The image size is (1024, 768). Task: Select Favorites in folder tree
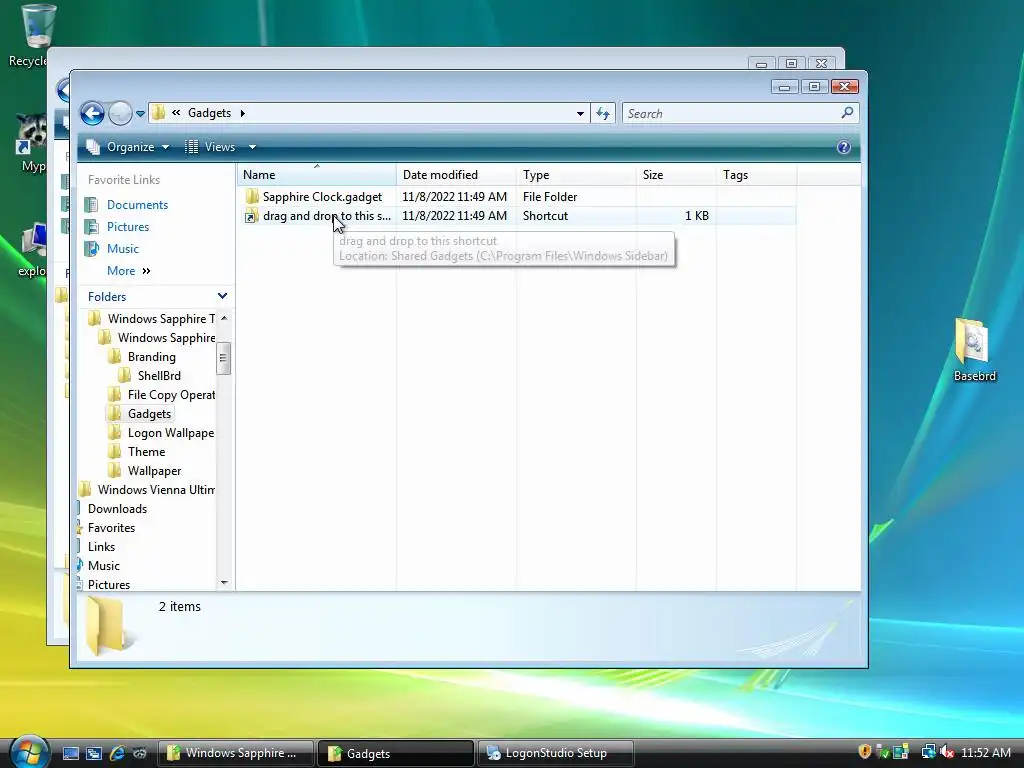tap(112, 528)
